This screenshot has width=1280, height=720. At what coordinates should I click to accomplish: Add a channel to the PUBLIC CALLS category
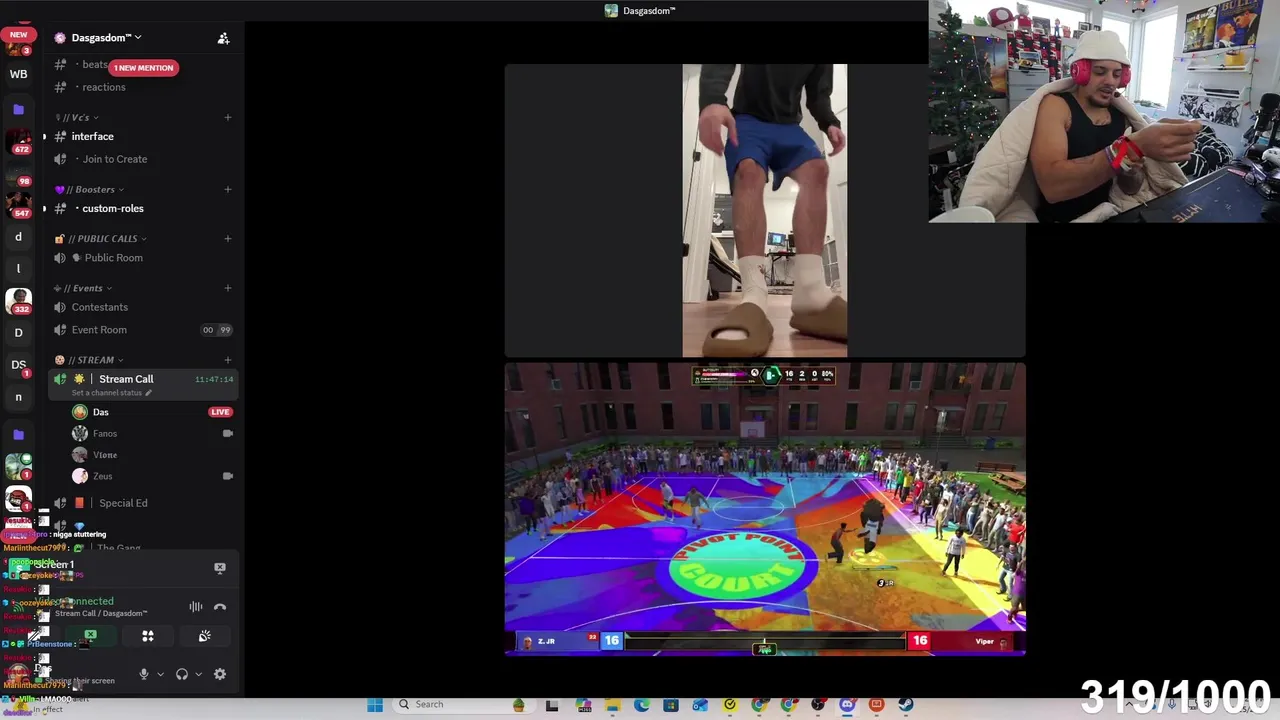227,238
